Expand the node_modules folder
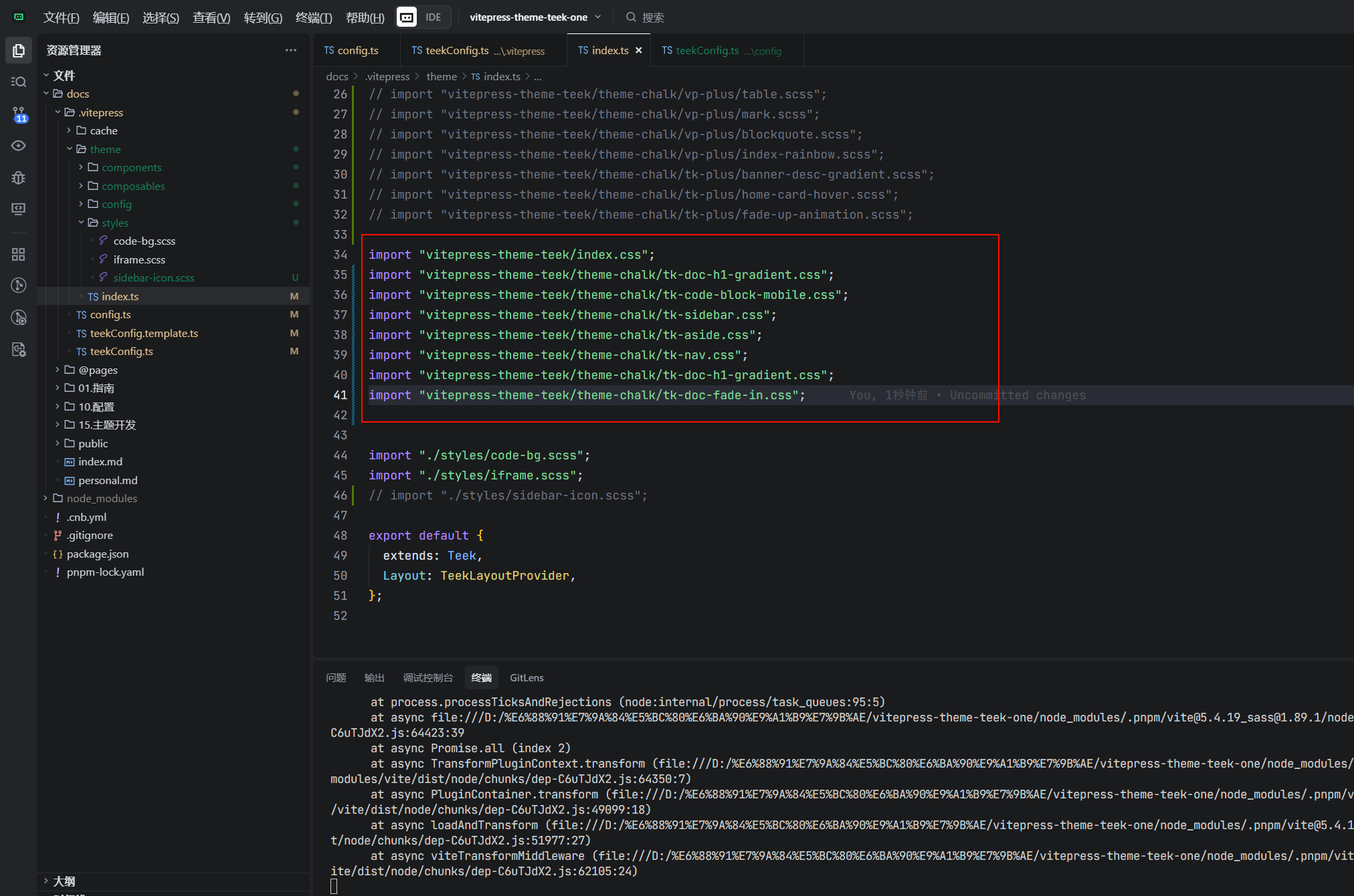Image resolution: width=1354 pixels, height=896 pixels. click(x=101, y=498)
